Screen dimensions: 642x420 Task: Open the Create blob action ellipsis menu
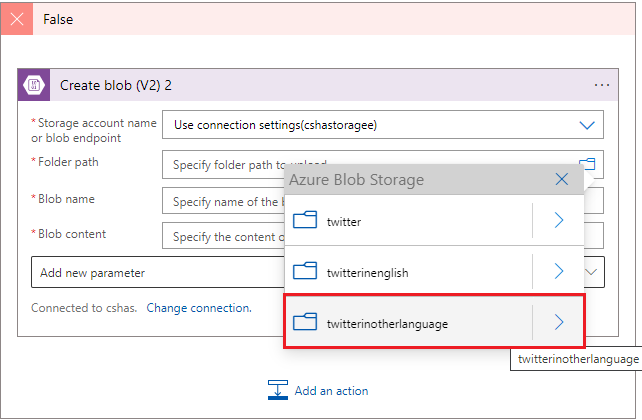[x=601, y=85]
